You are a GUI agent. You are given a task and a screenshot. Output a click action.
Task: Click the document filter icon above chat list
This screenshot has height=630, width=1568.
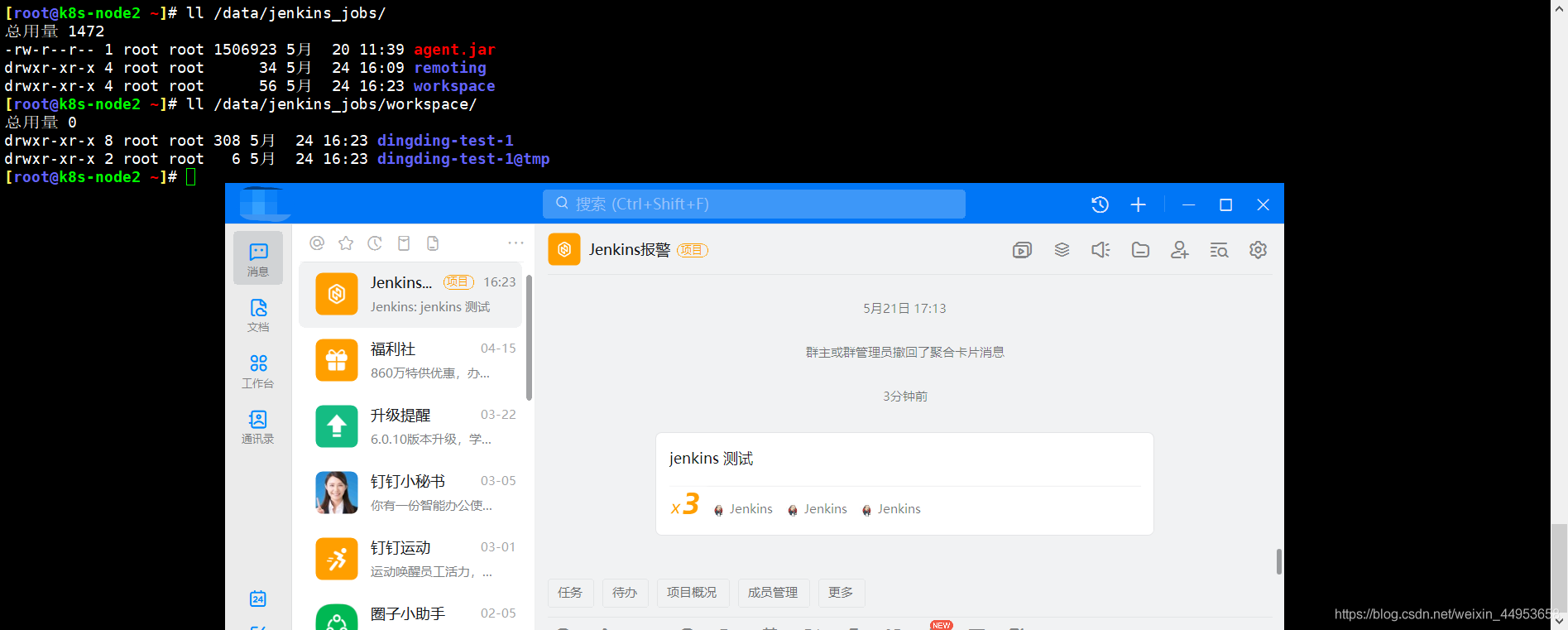coord(433,243)
